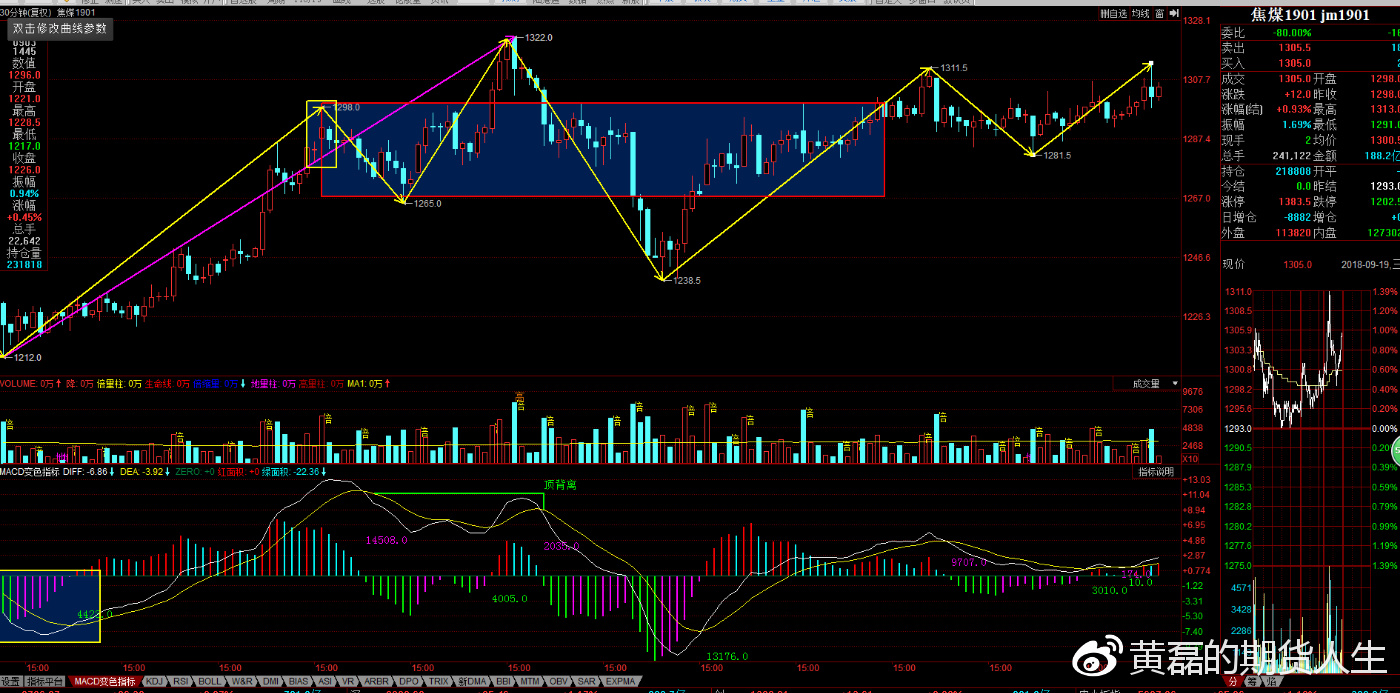Image resolution: width=1400 pixels, height=693 pixels.
Task: Select the MACD变色指标 tab
Action: pos(105,682)
